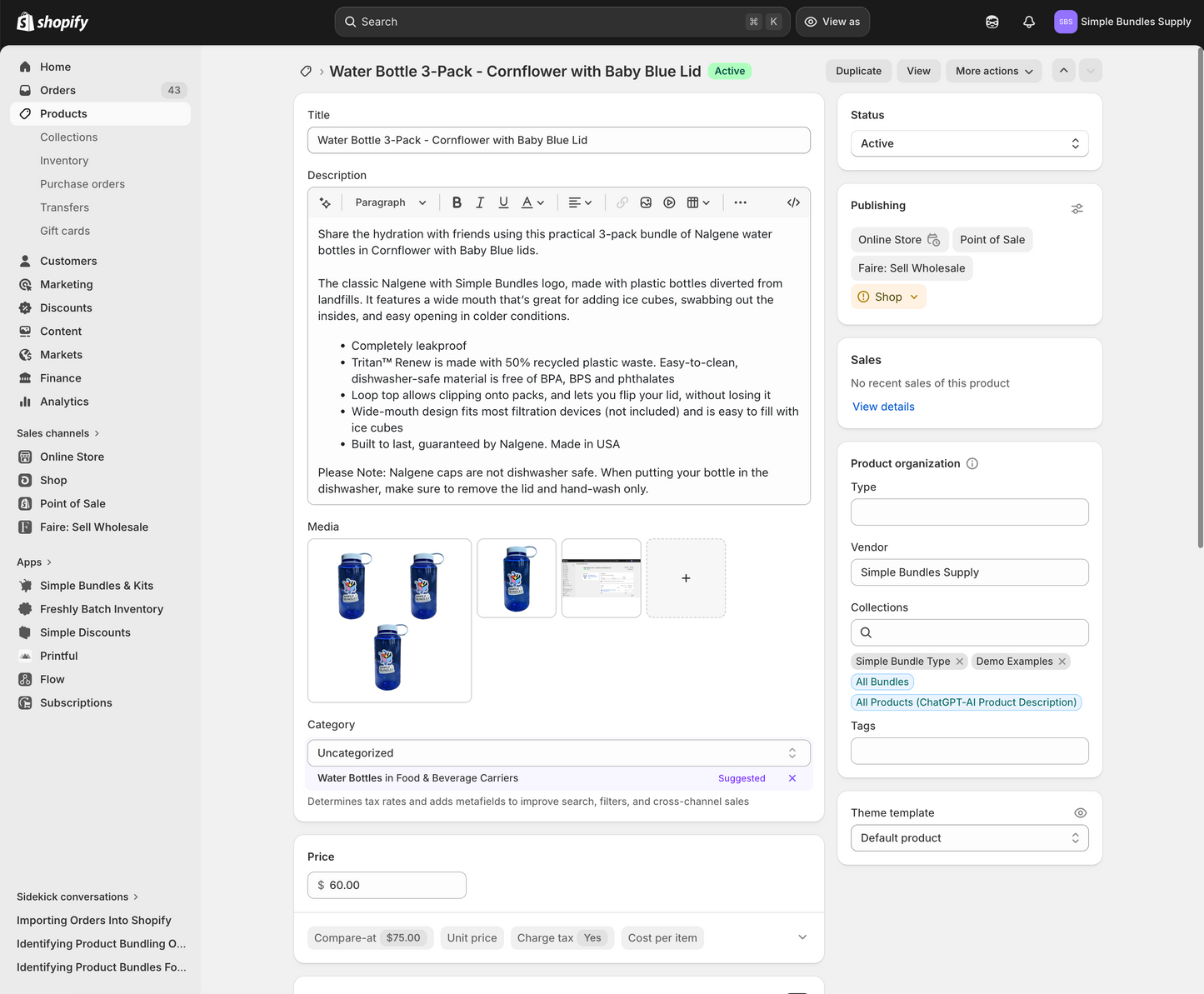The image size is (1204, 994).
Task: Accept suggested Water Bottles category
Action: coord(417,778)
